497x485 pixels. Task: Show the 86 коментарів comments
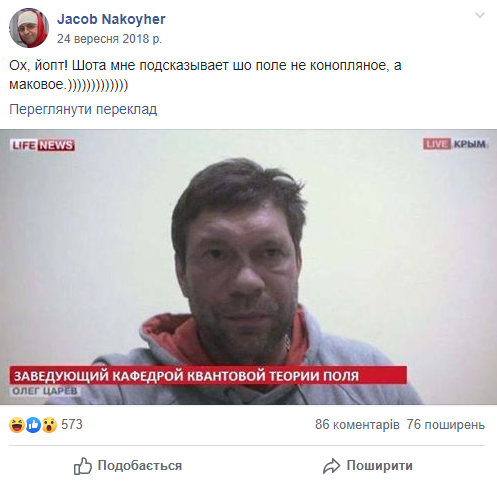(x=357, y=424)
